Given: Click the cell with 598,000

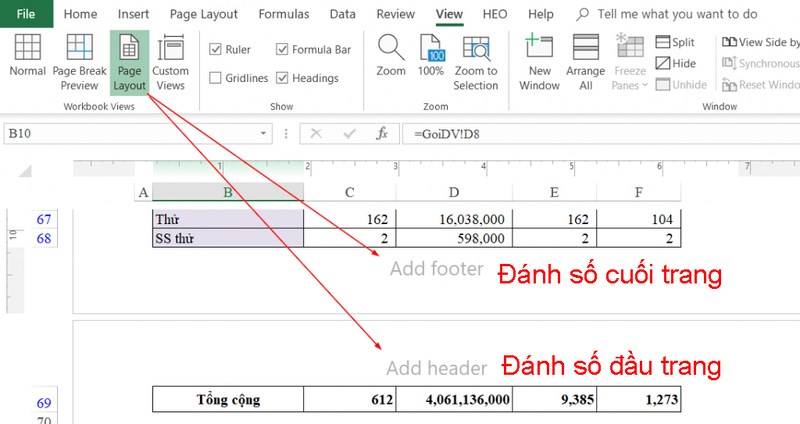Looking at the screenshot, I should (x=454, y=238).
